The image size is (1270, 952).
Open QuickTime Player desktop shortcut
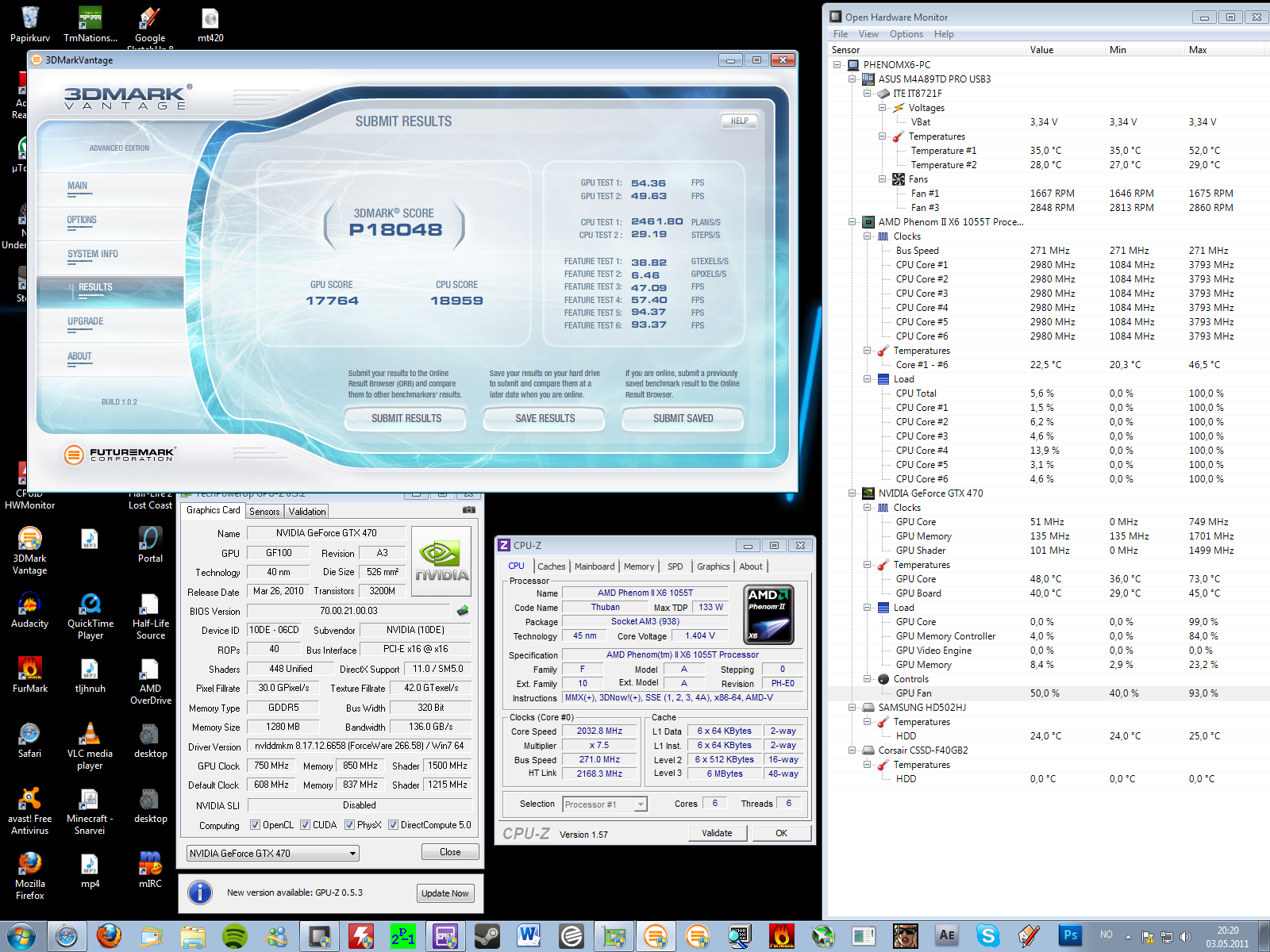(90, 616)
